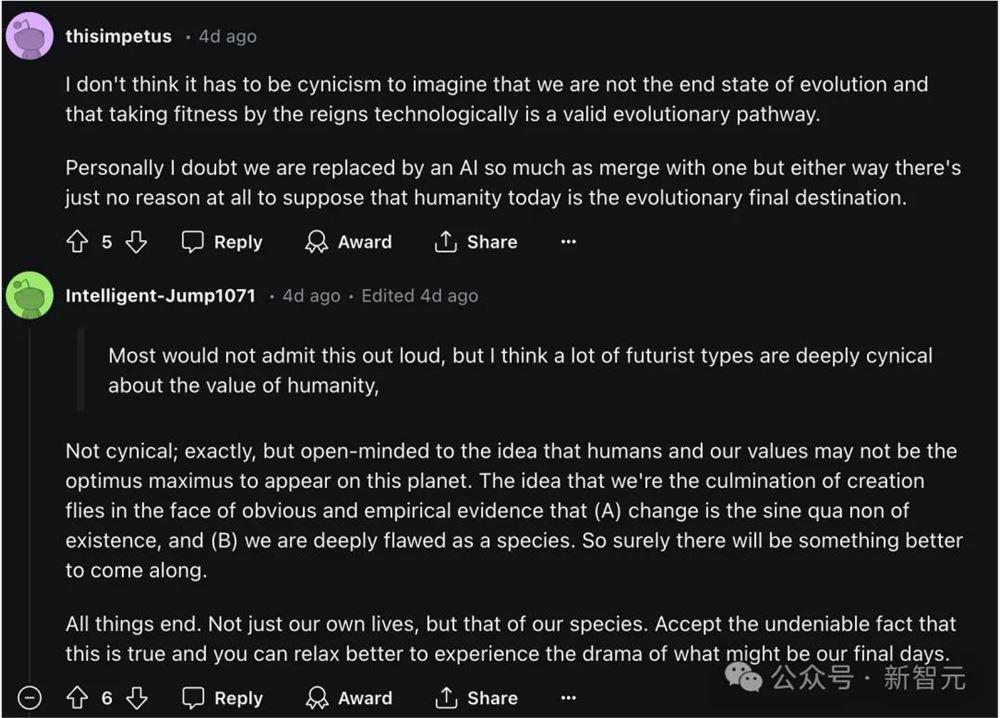
Task: Click the Edited 4d ago label
Action: click(419, 296)
